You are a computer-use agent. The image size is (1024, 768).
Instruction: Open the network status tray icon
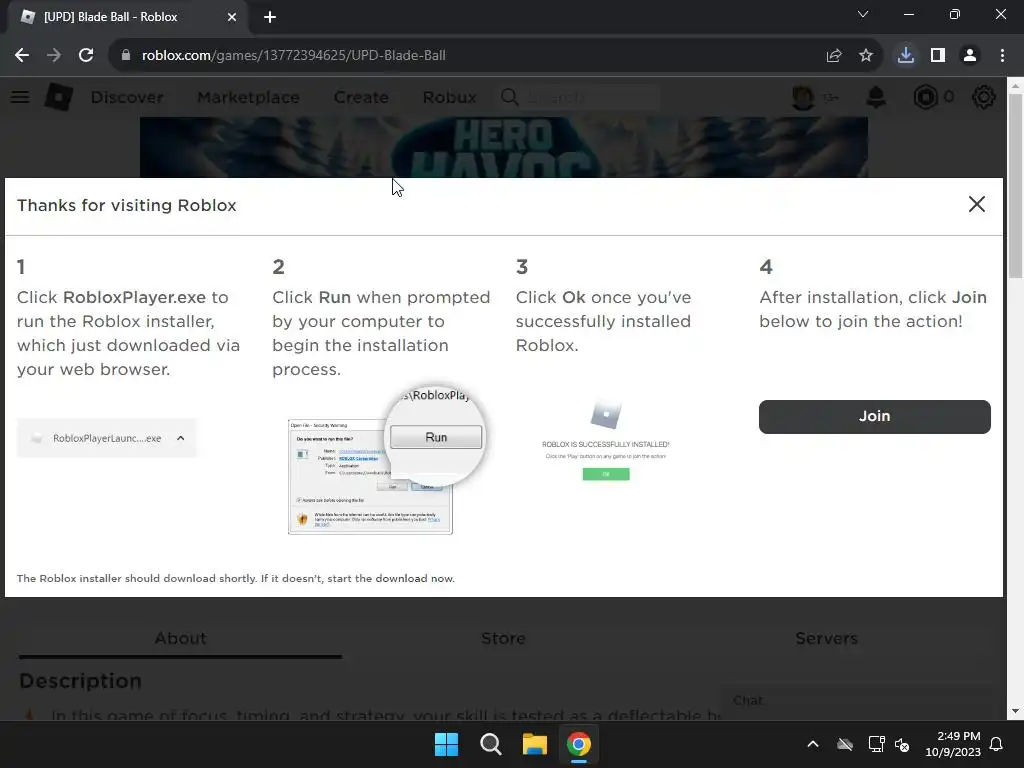876,744
